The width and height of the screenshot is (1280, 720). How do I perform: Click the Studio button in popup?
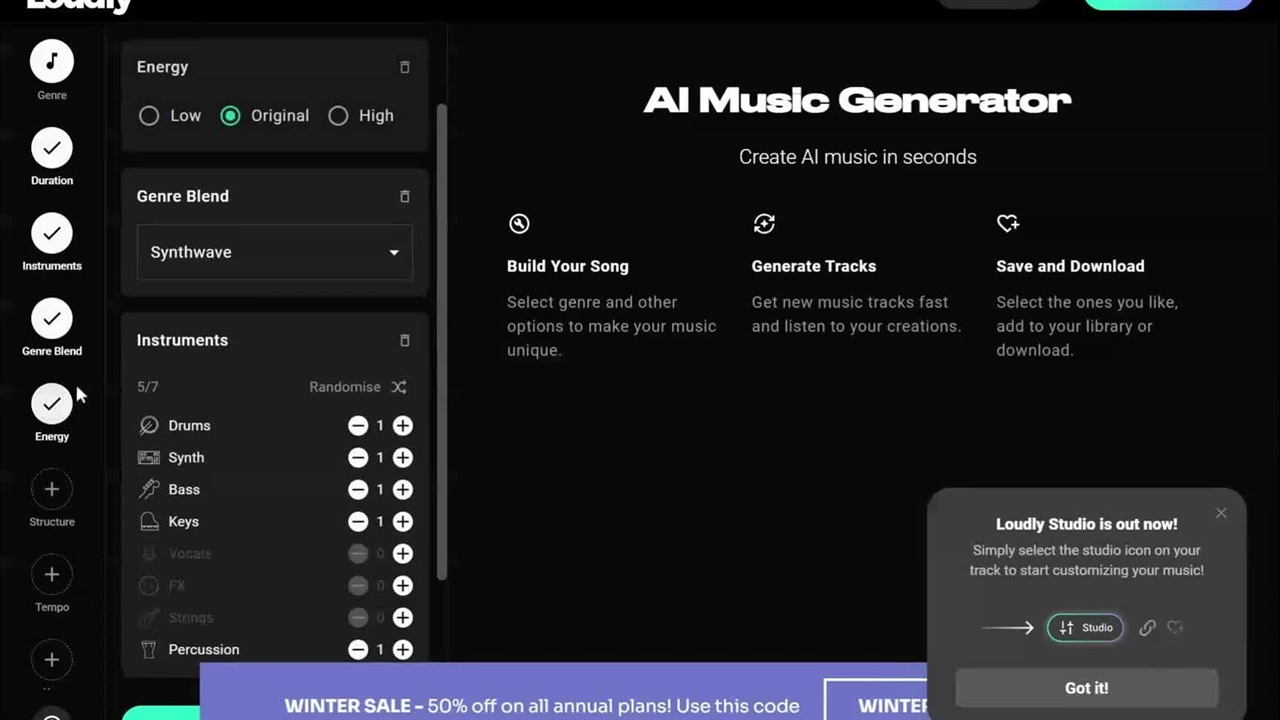[x=1085, y=628]
